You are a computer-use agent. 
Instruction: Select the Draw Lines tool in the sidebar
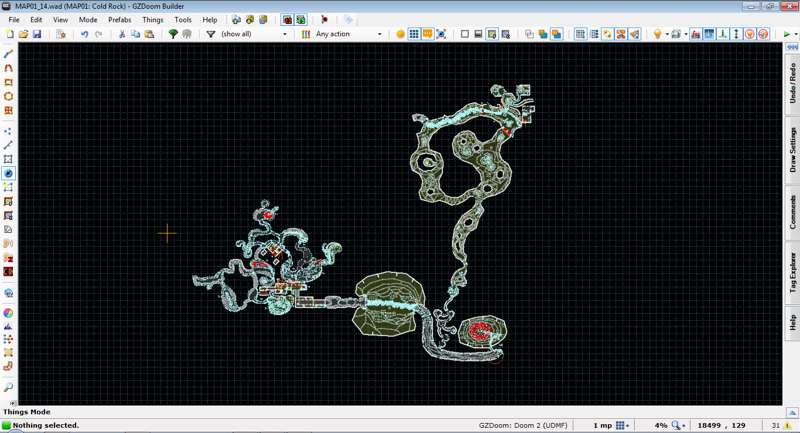(8, 54)
